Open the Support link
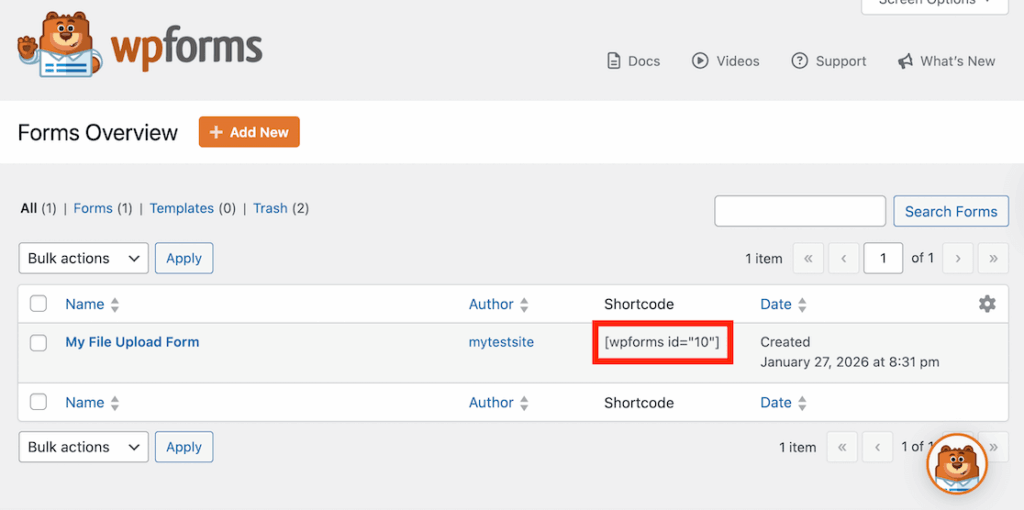 828,61
